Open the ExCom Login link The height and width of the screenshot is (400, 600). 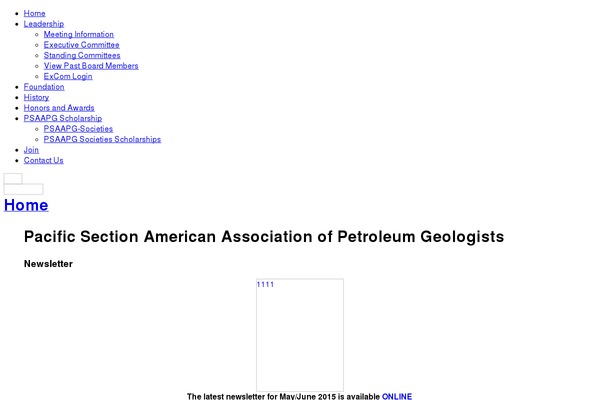tap(68, 77)
